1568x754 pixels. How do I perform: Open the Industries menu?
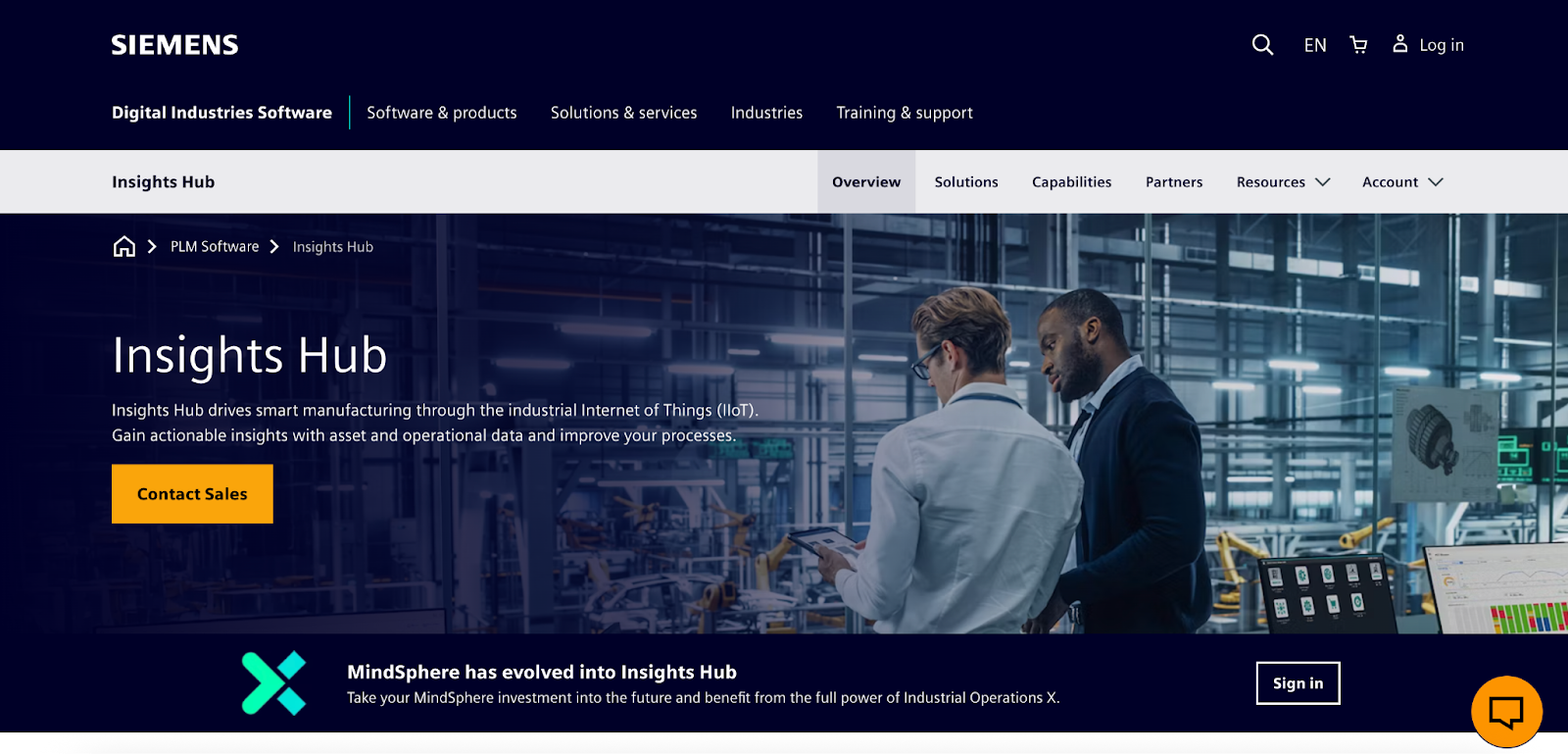pos(766,113)
